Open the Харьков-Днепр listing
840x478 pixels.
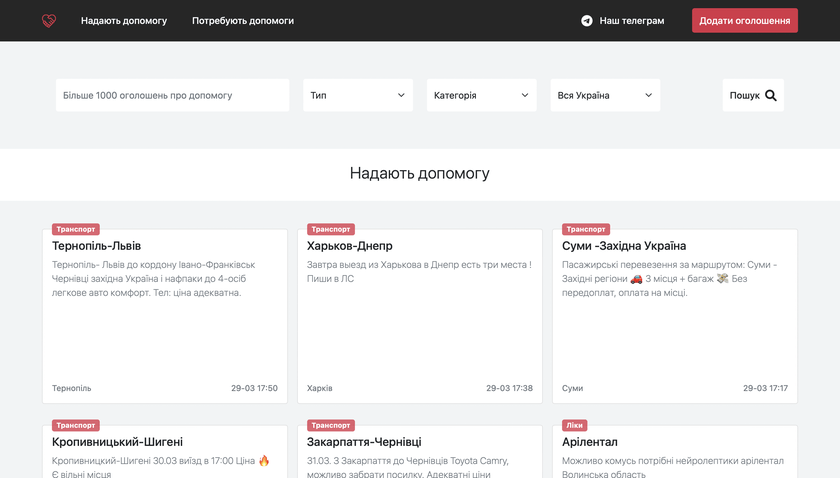[350, 246]
